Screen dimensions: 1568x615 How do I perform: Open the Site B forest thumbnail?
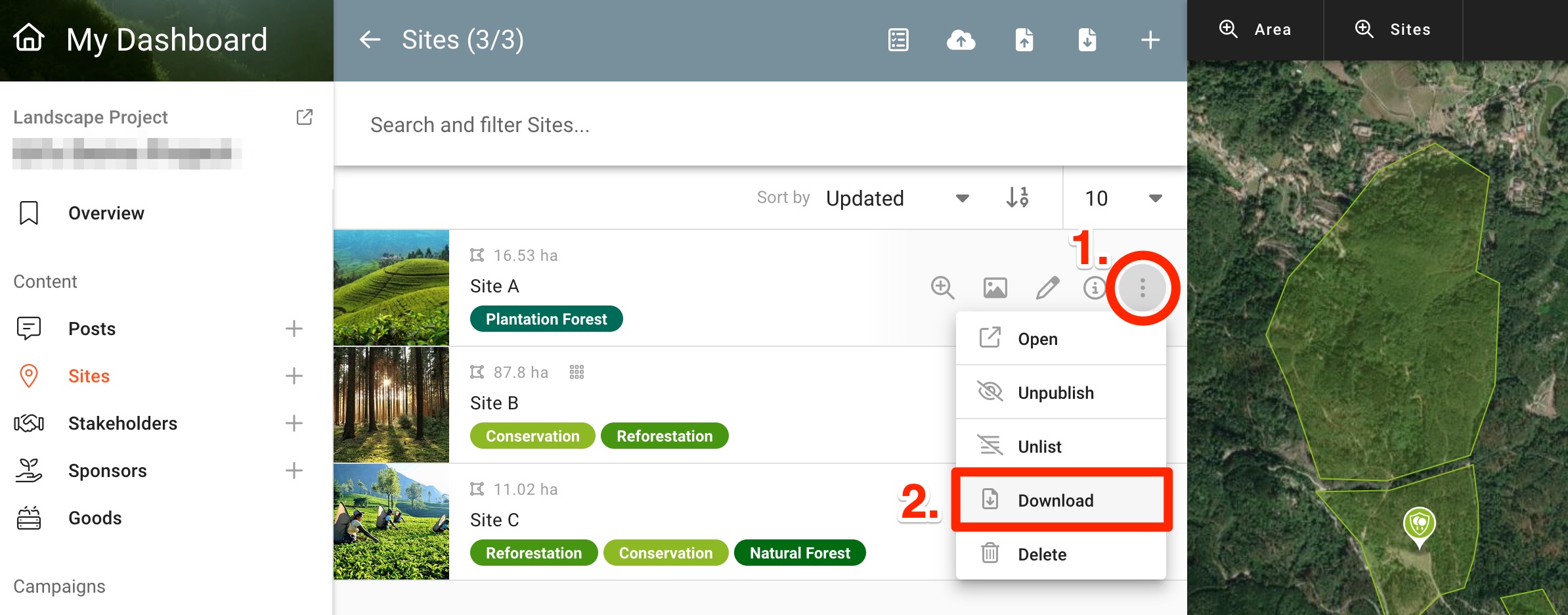[x=391, y=405]
